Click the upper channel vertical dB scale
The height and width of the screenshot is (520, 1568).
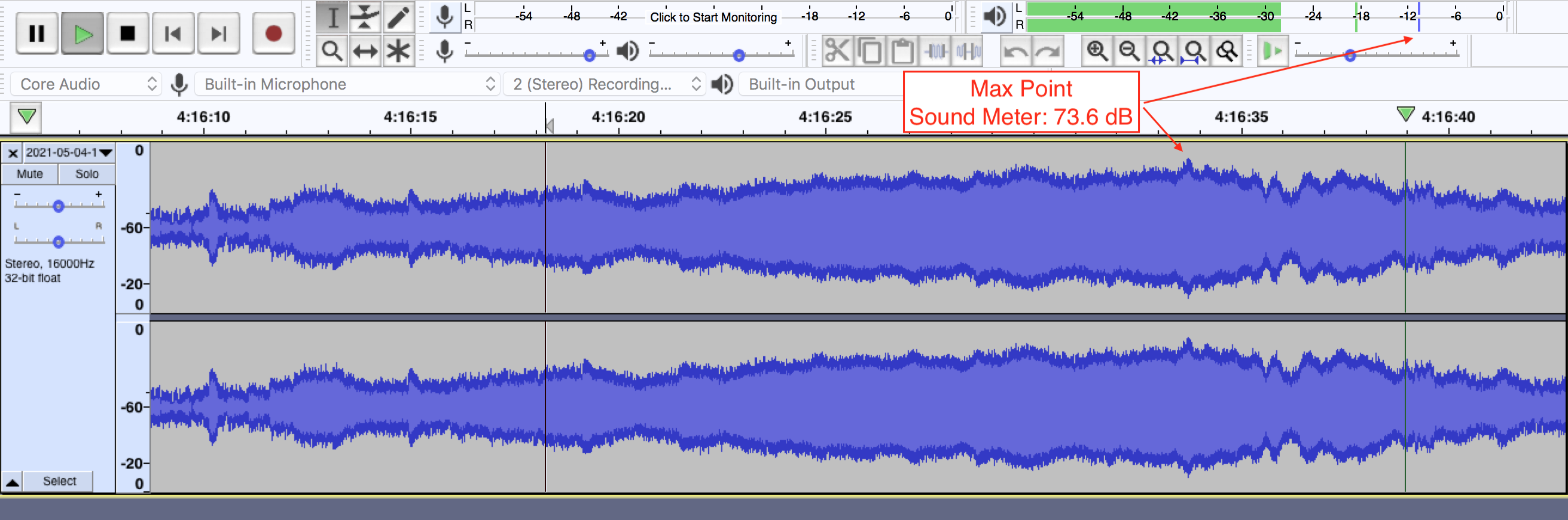tap(133, 228)
